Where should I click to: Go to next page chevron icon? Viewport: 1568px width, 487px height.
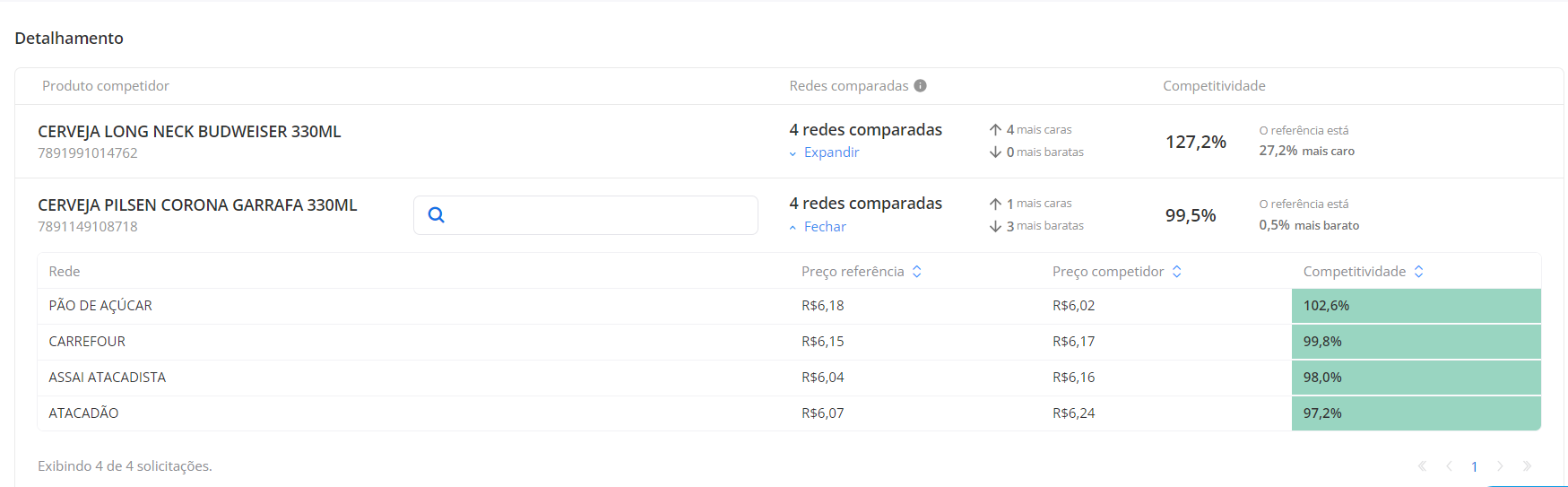coord(1500,466)
